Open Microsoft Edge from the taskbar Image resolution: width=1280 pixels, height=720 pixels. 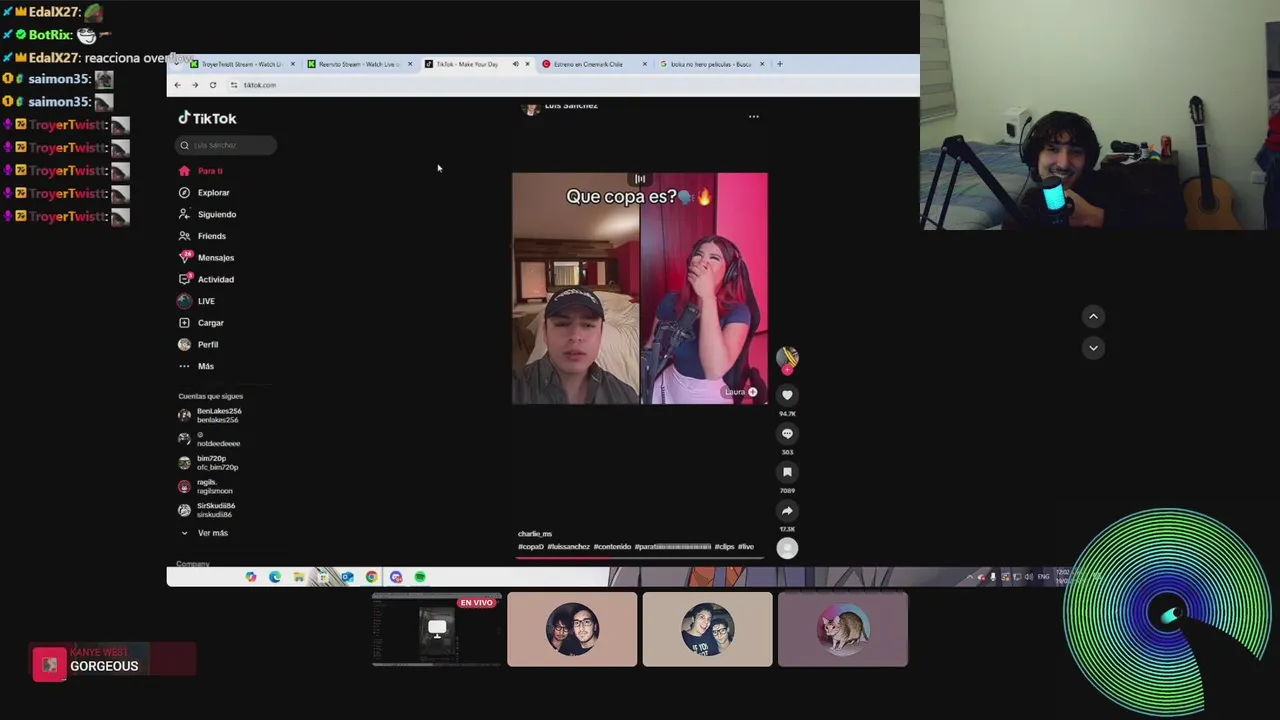pyautogui.click(x=275, y=577)
